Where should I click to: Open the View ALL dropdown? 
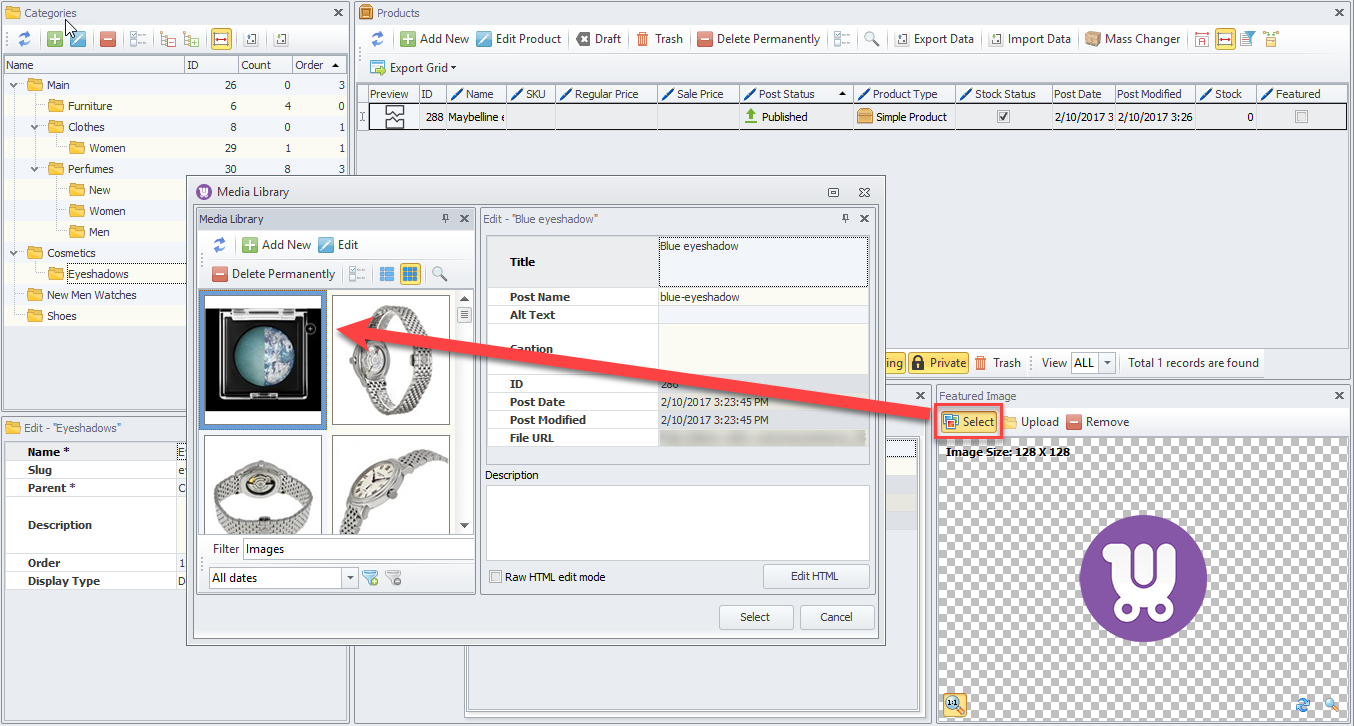pos(1107,363)
